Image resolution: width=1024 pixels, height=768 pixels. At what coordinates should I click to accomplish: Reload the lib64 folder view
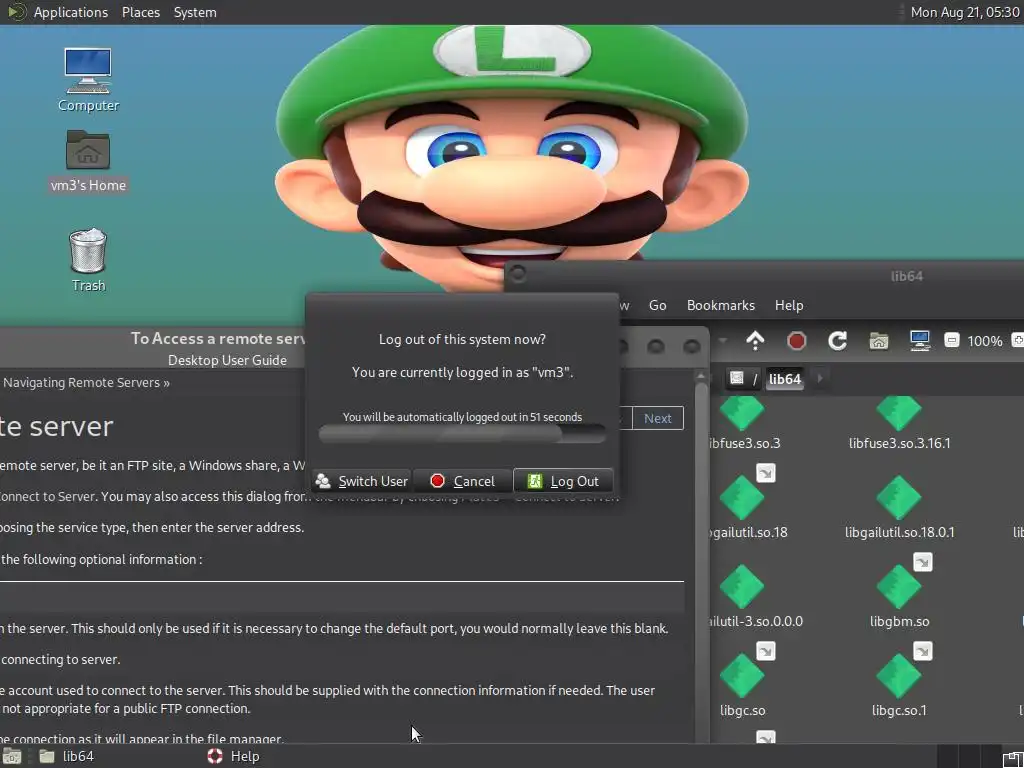tap(837, 340)
